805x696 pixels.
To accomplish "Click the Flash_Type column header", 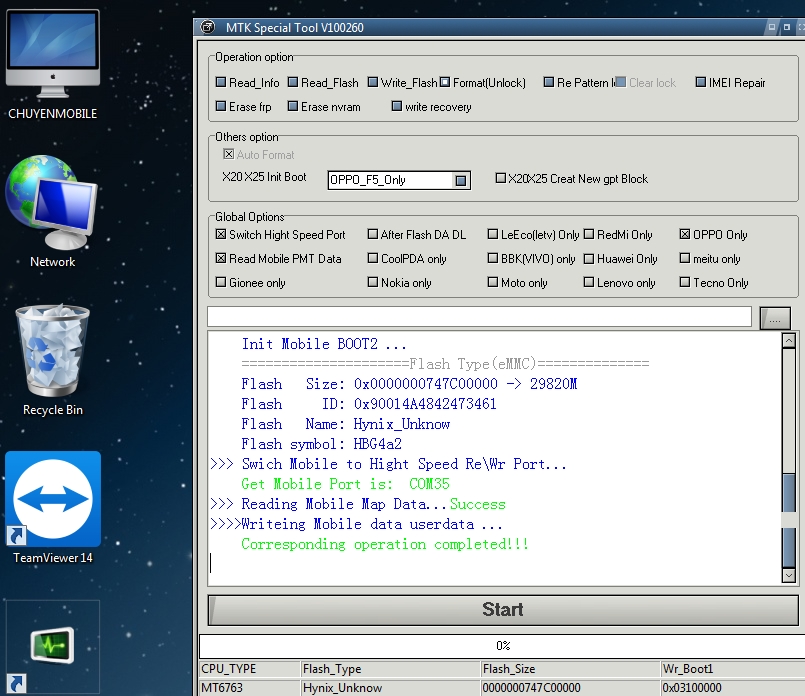I will pyautogui.click(x=390, y=669).
